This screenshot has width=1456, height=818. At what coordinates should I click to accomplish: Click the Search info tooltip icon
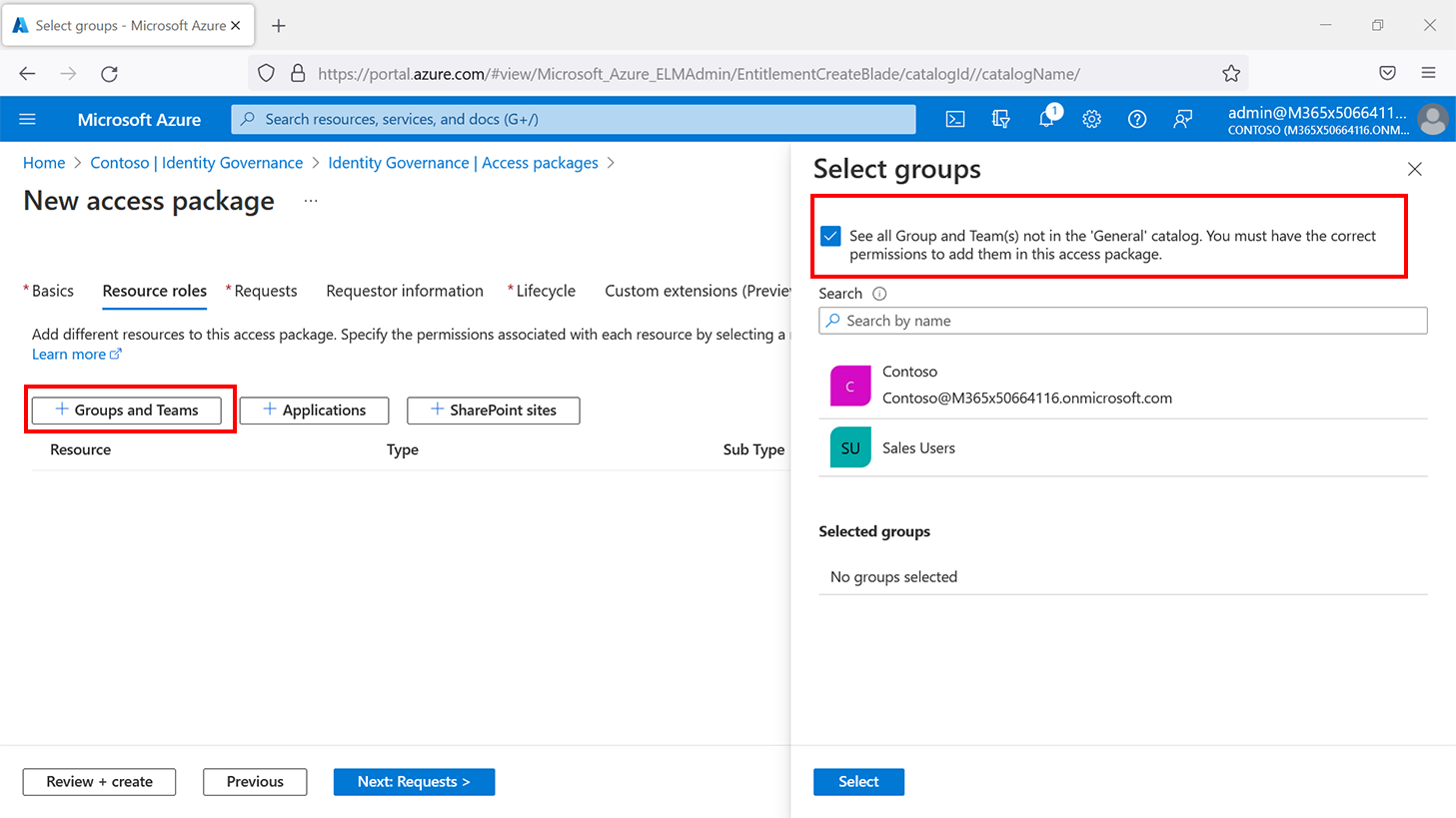(x=879, y=294)
